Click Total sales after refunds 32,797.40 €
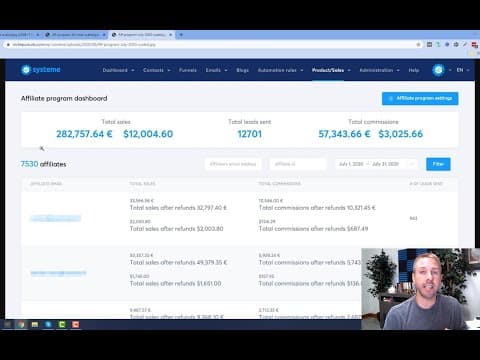This screenshot has height=360, width=480. (178, 208)
